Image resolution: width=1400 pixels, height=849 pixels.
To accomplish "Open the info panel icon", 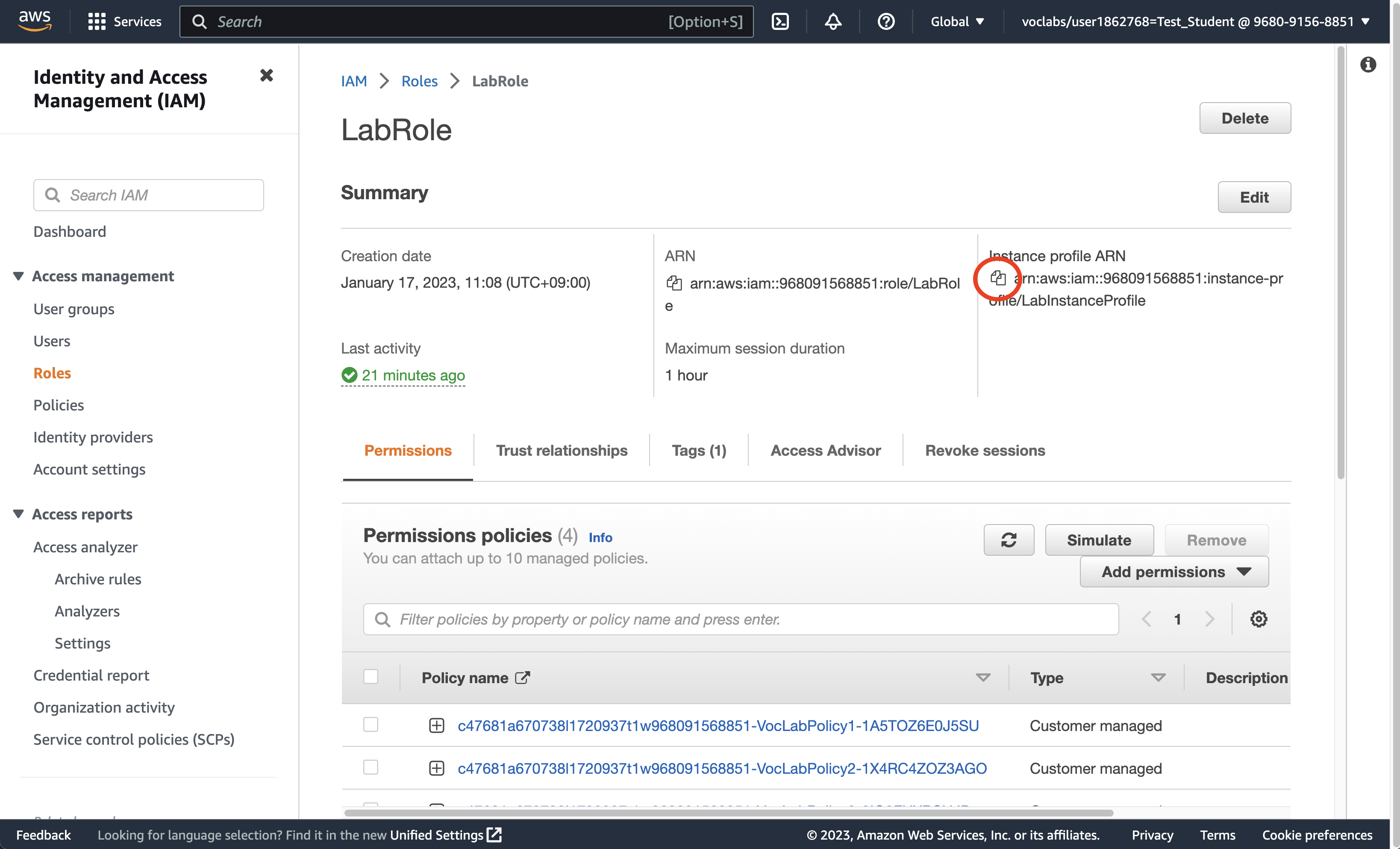I will click(1368, 65).
